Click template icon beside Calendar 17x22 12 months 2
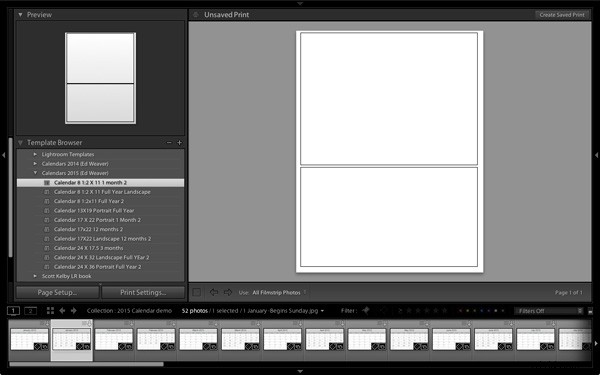The image size is (600, 375). click(47, 230)
